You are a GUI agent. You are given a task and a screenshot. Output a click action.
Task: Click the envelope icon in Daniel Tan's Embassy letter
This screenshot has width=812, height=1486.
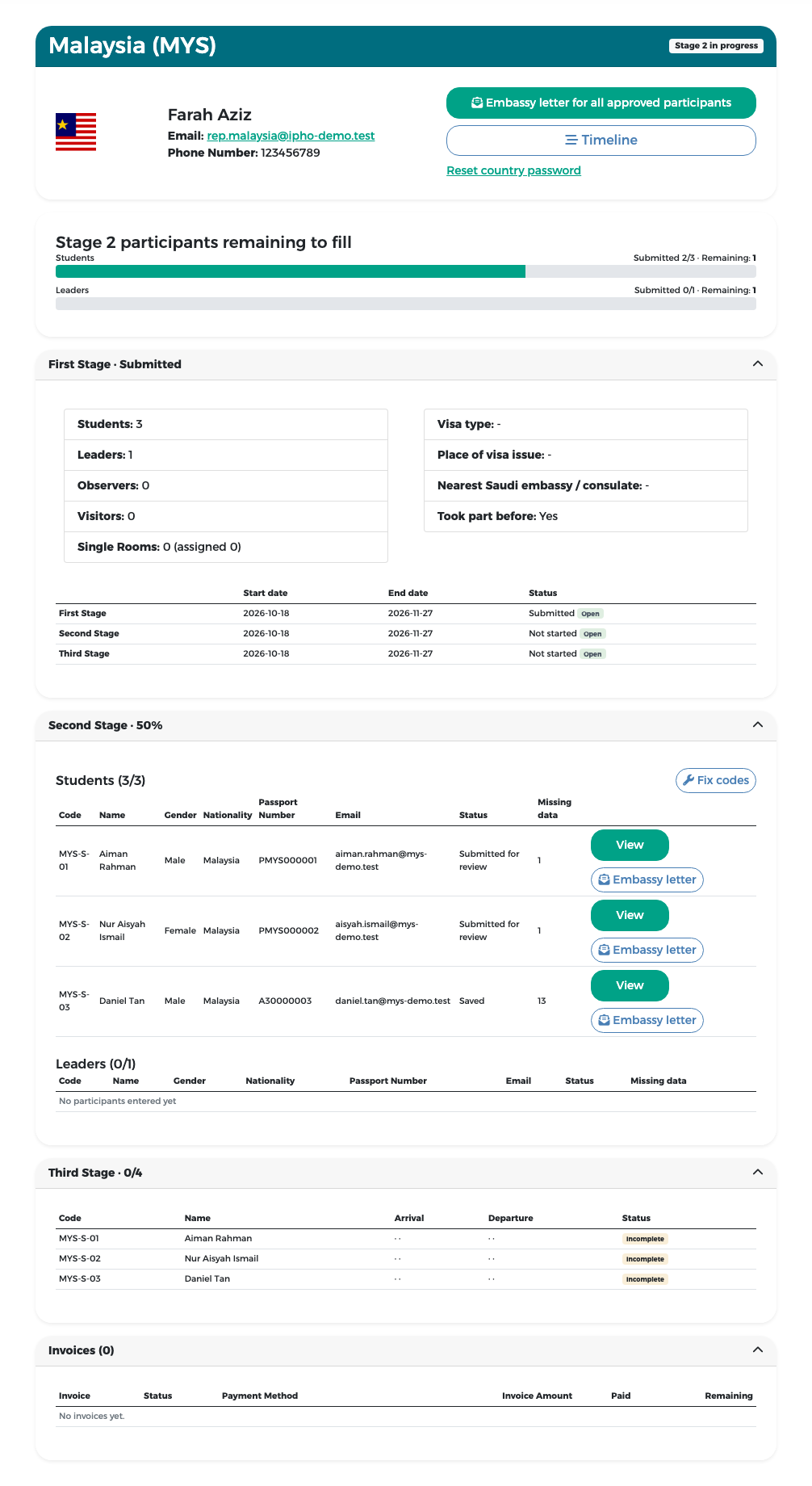pyautogui.click(x=604, y=1020)
